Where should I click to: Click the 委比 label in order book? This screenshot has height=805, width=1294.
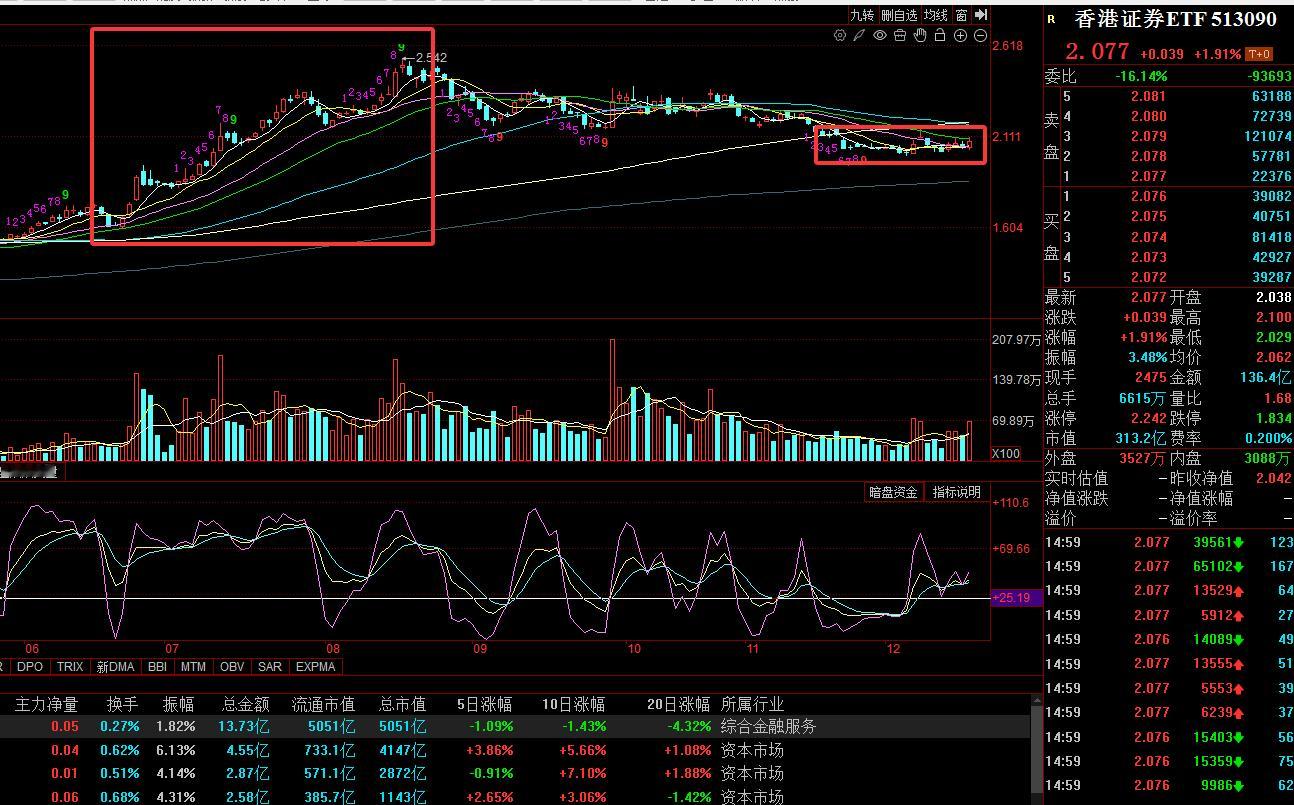(1061, 76)
